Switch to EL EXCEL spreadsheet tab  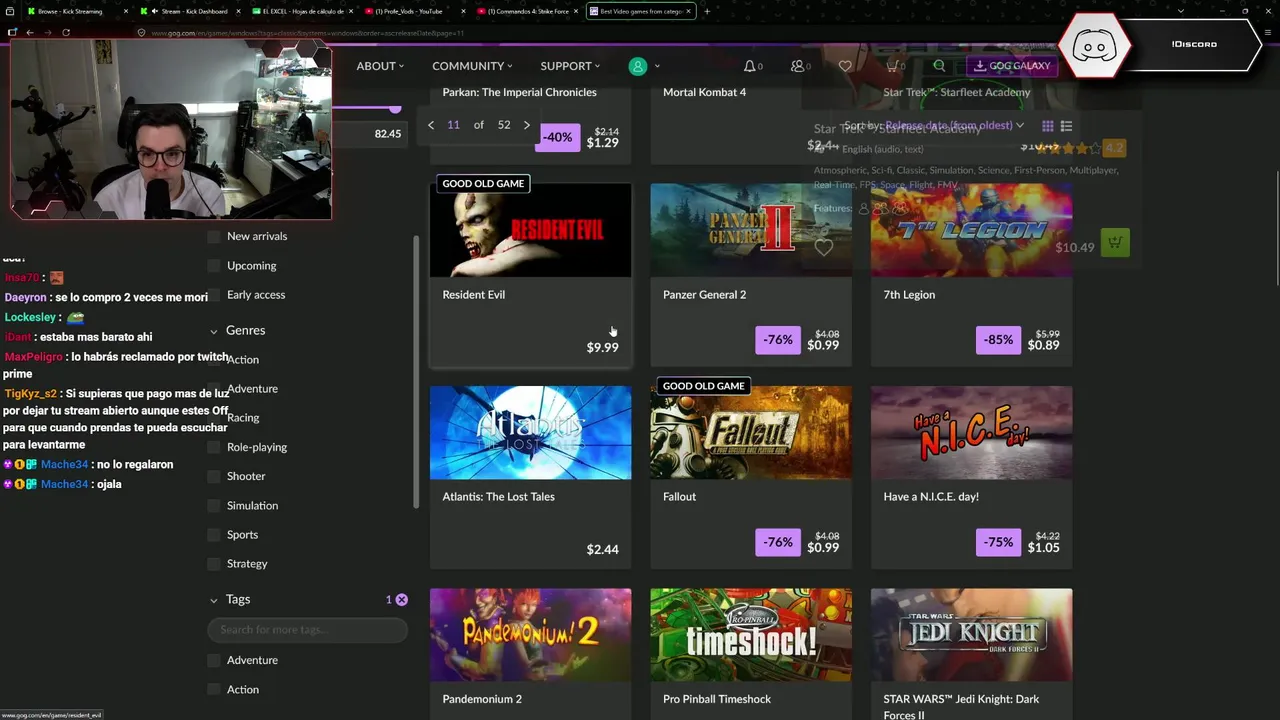(x=303, y=11)
